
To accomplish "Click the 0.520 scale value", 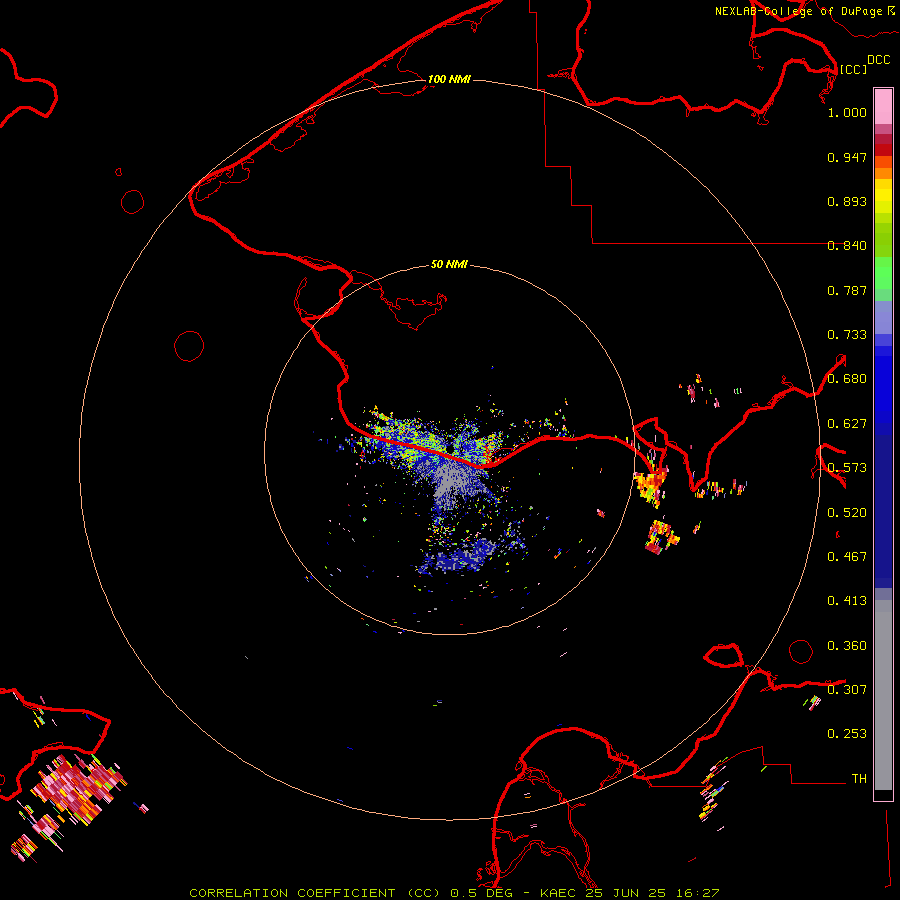I will (847, 513).
